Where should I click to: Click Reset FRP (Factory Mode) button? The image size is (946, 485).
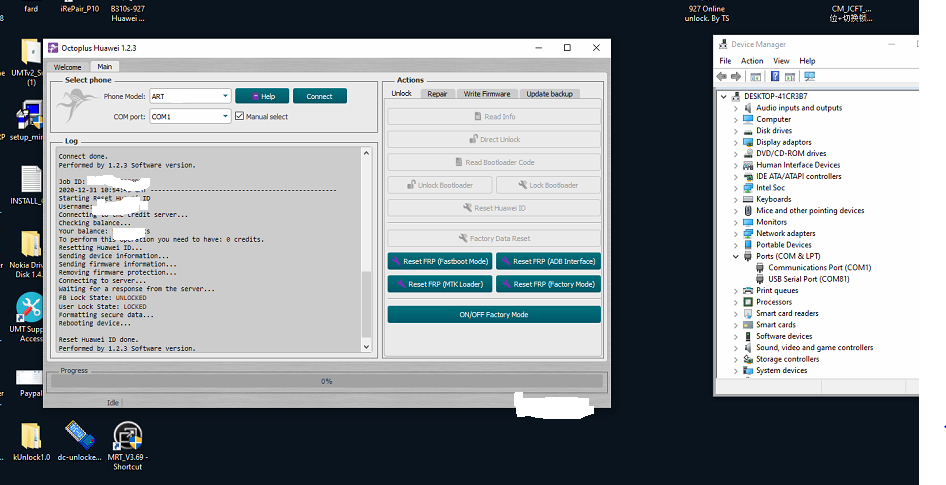tap(548, 284)
